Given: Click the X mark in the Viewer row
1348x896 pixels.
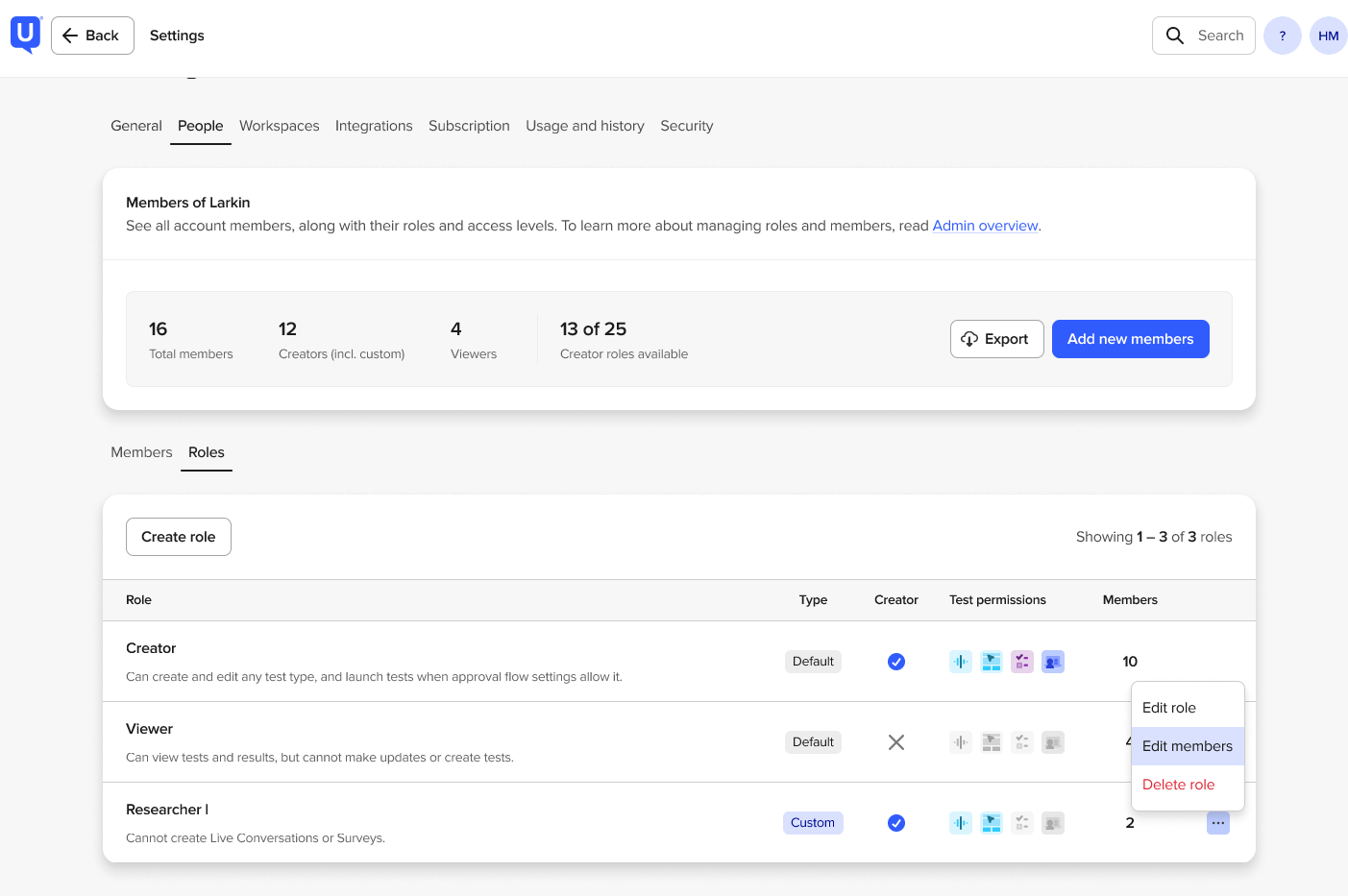Looking at the screenshot, I should click(x=896, y=742).
